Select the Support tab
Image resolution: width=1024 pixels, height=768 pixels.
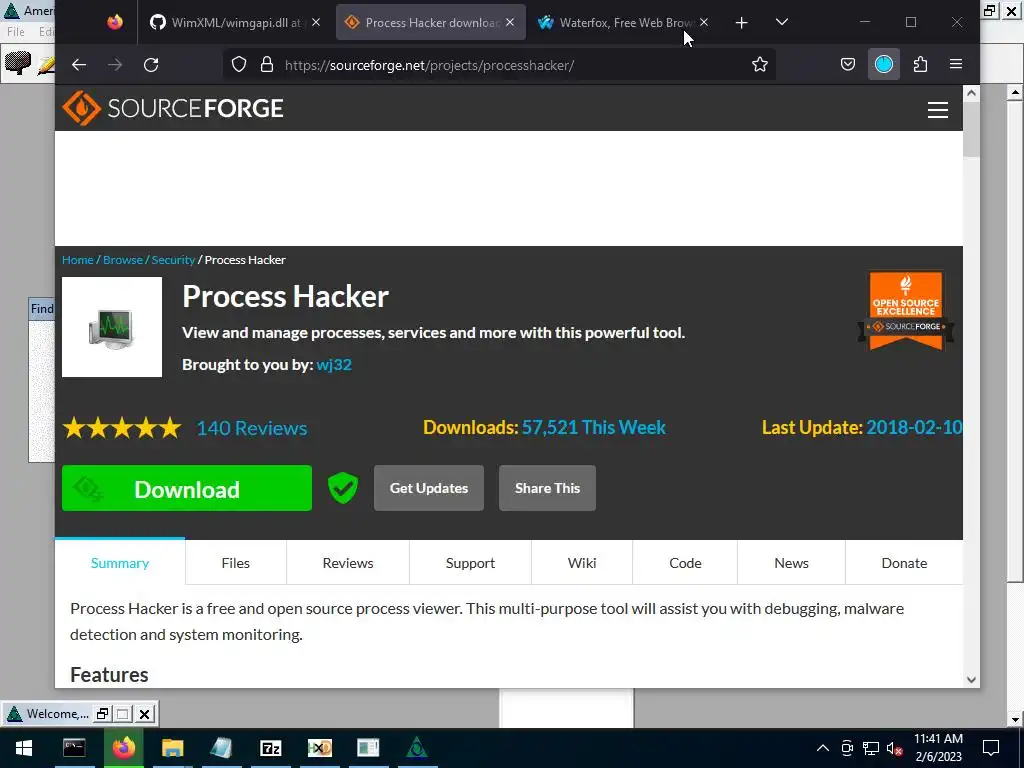470,563
